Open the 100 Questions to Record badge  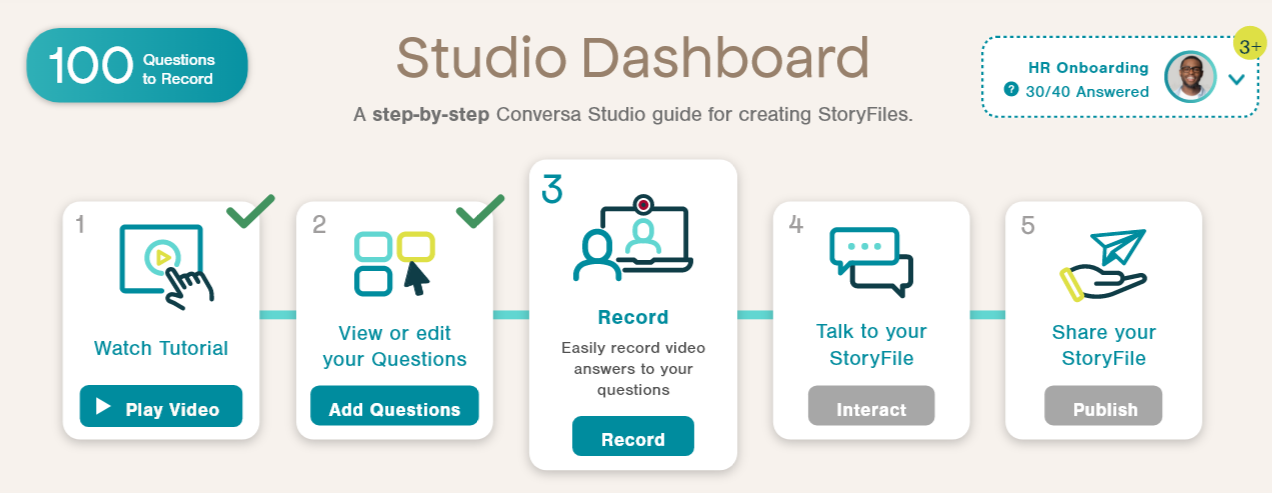tap(136, 66)
